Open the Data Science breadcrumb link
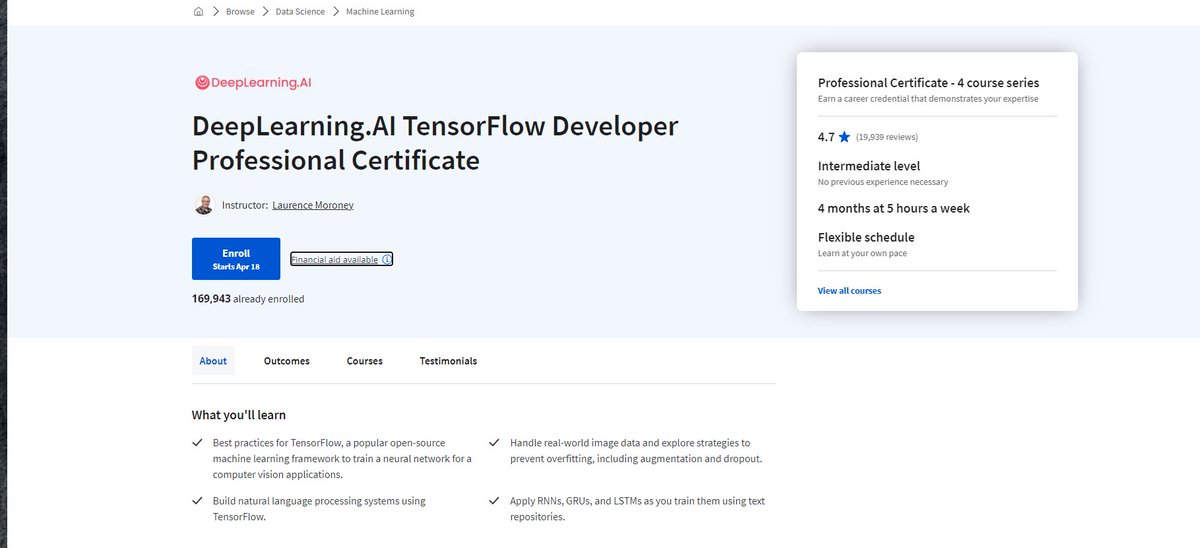The image size is (1200, 548). click(299, 12)
